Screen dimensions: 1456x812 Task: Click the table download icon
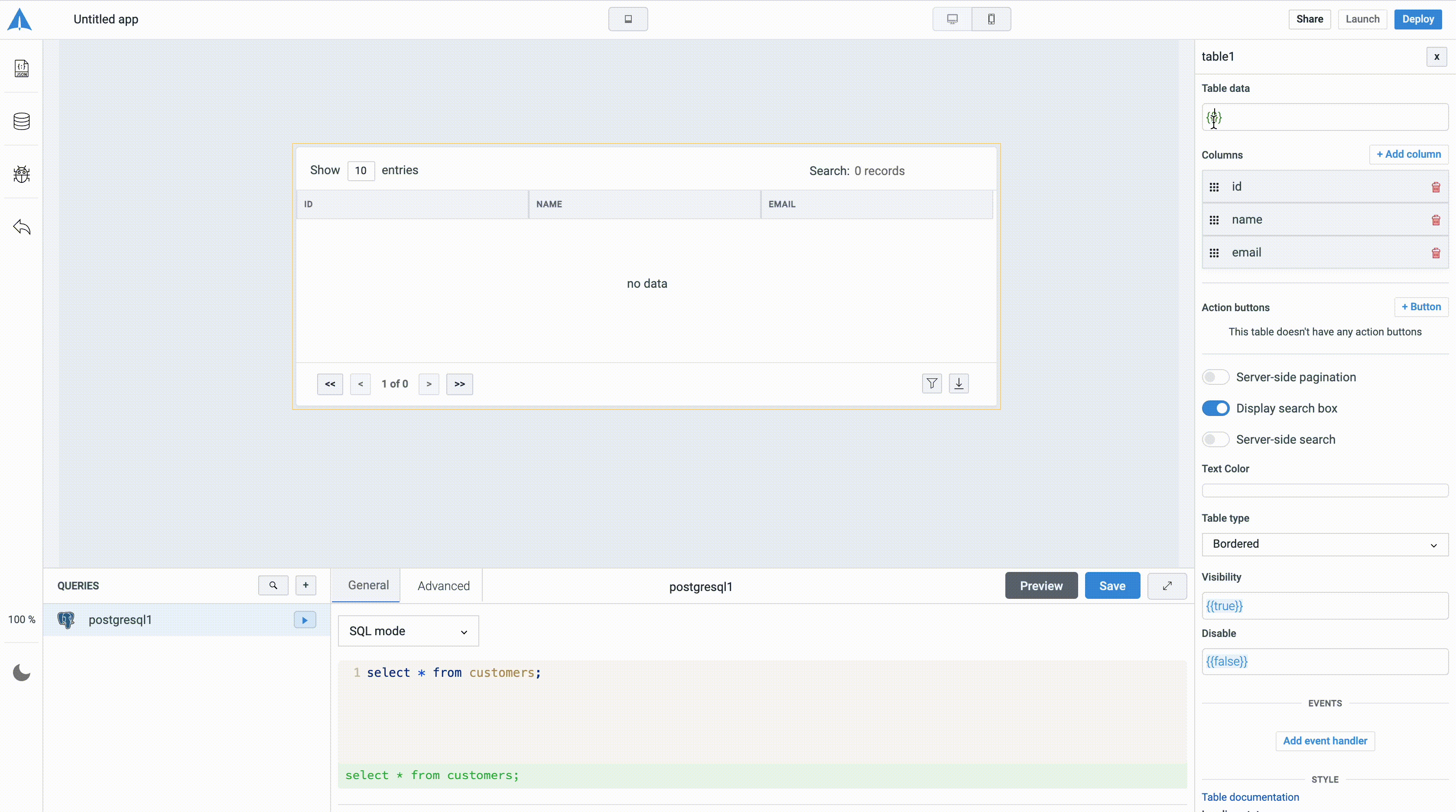pyautogui.click(x=959, y=383)
